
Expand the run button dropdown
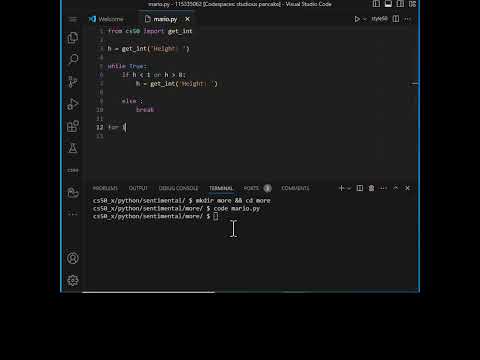[365, 19]
